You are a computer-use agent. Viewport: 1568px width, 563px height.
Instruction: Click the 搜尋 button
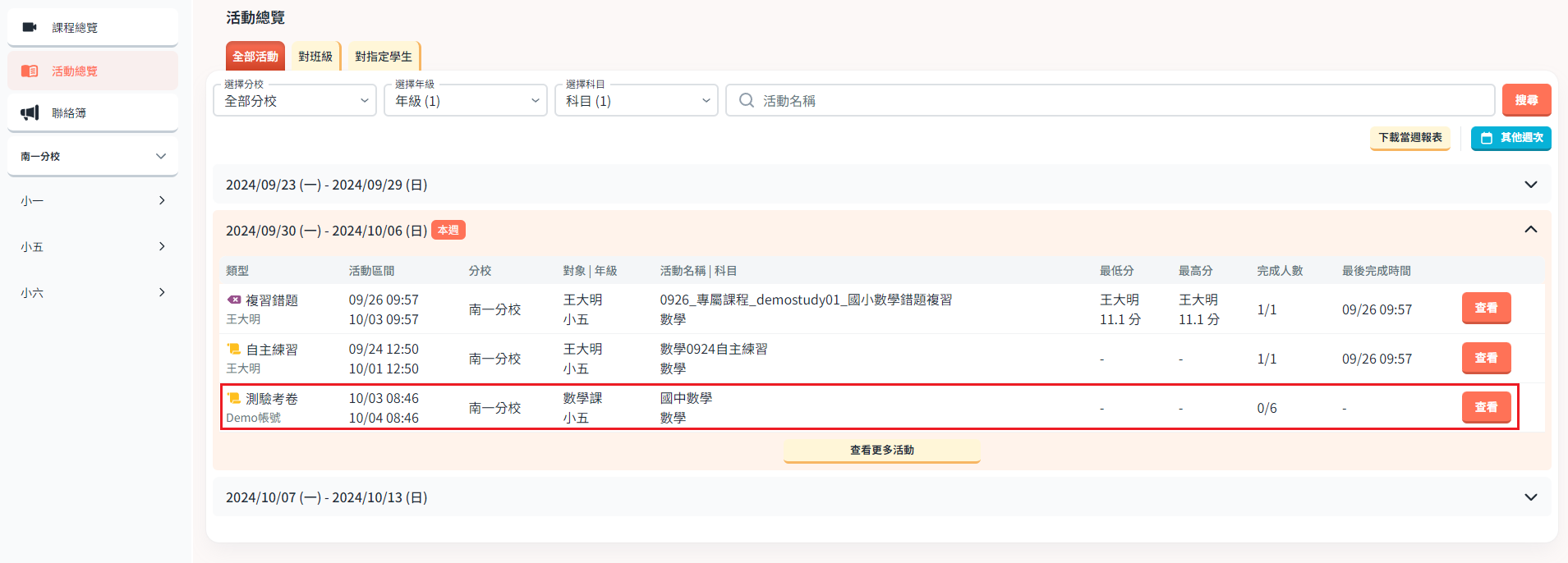click(1526, 100)
